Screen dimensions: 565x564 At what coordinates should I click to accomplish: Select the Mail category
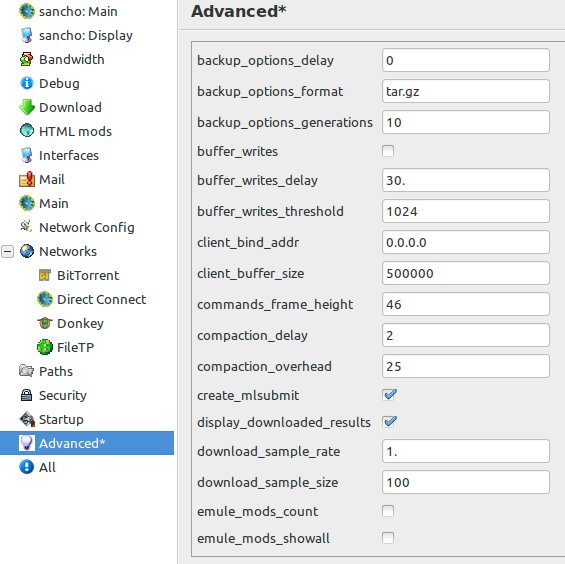pyautogui.click(x=52, y=179)
